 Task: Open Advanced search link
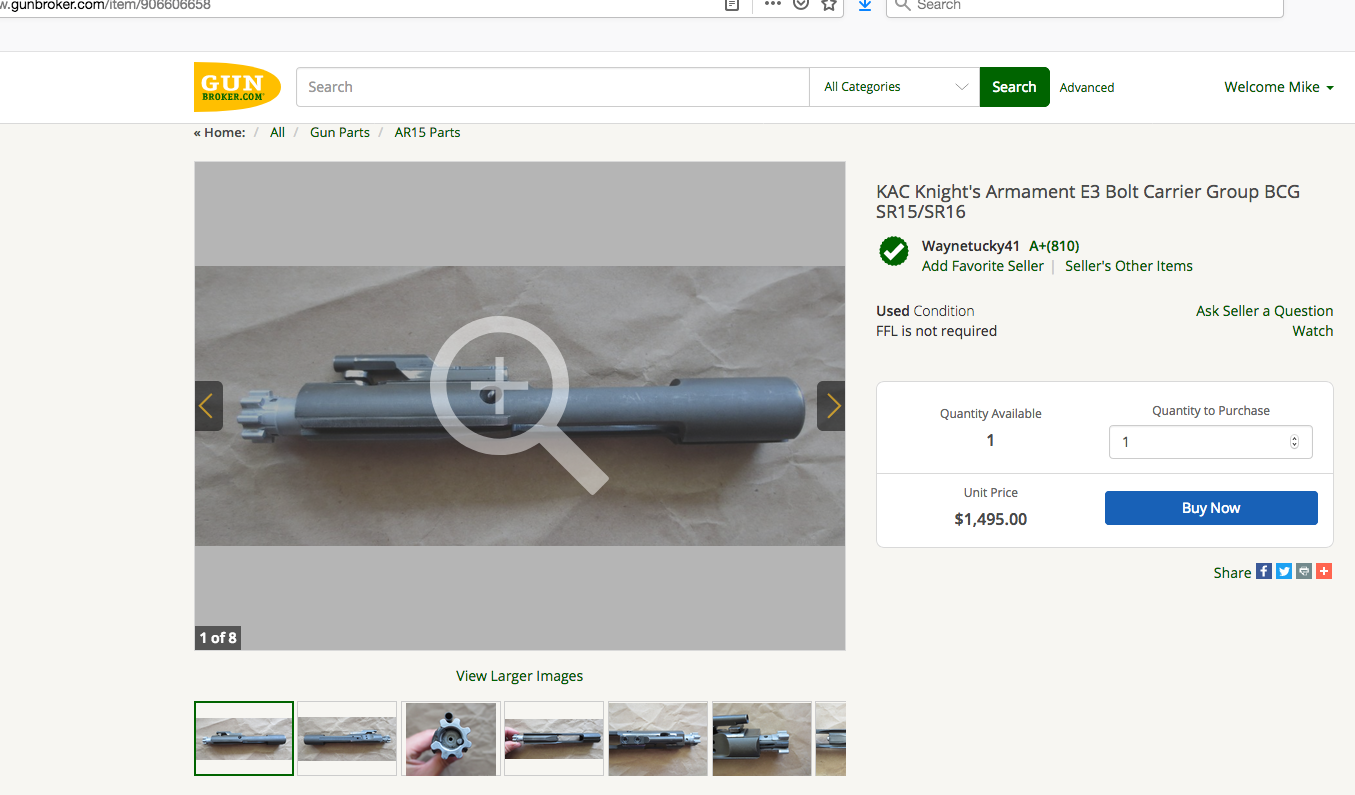point(1087,88)
